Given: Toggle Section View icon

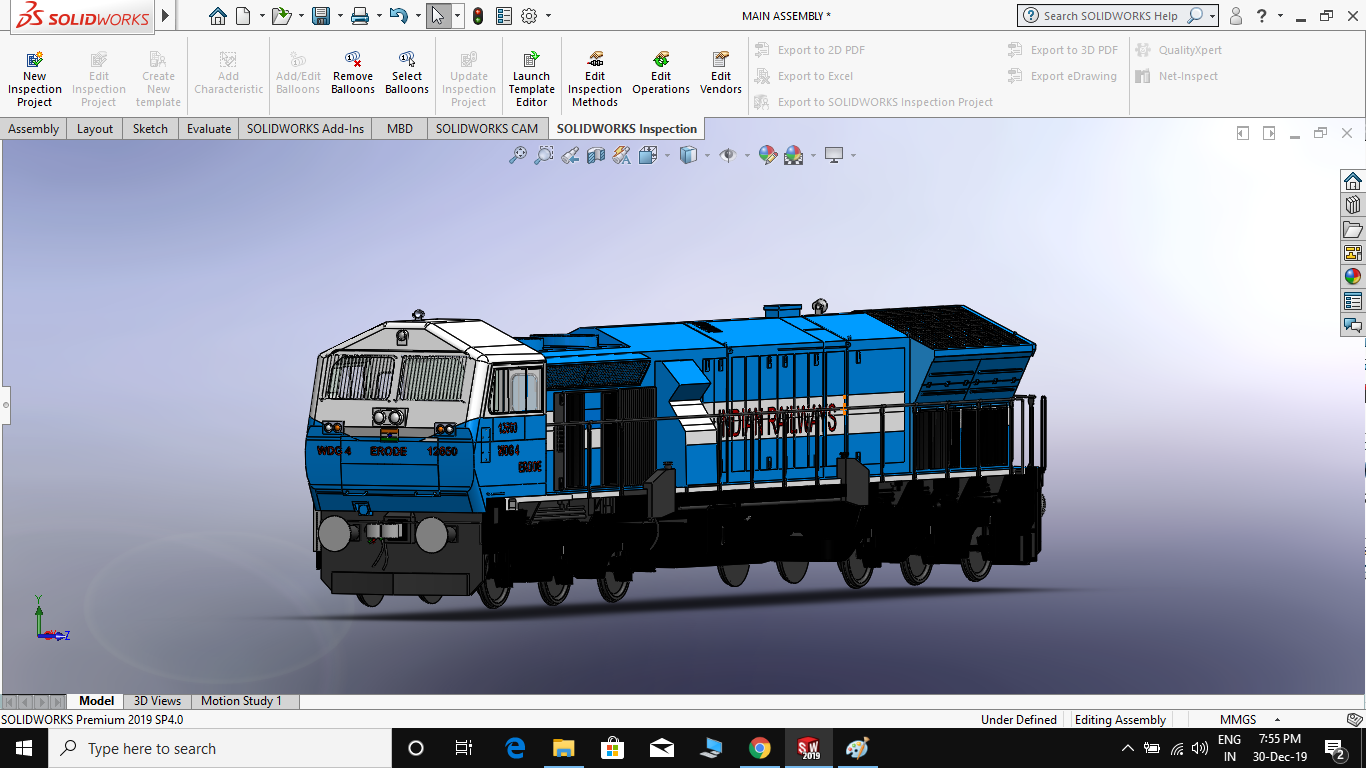Looking at the screenshot, I should click(x=596, y=155).
